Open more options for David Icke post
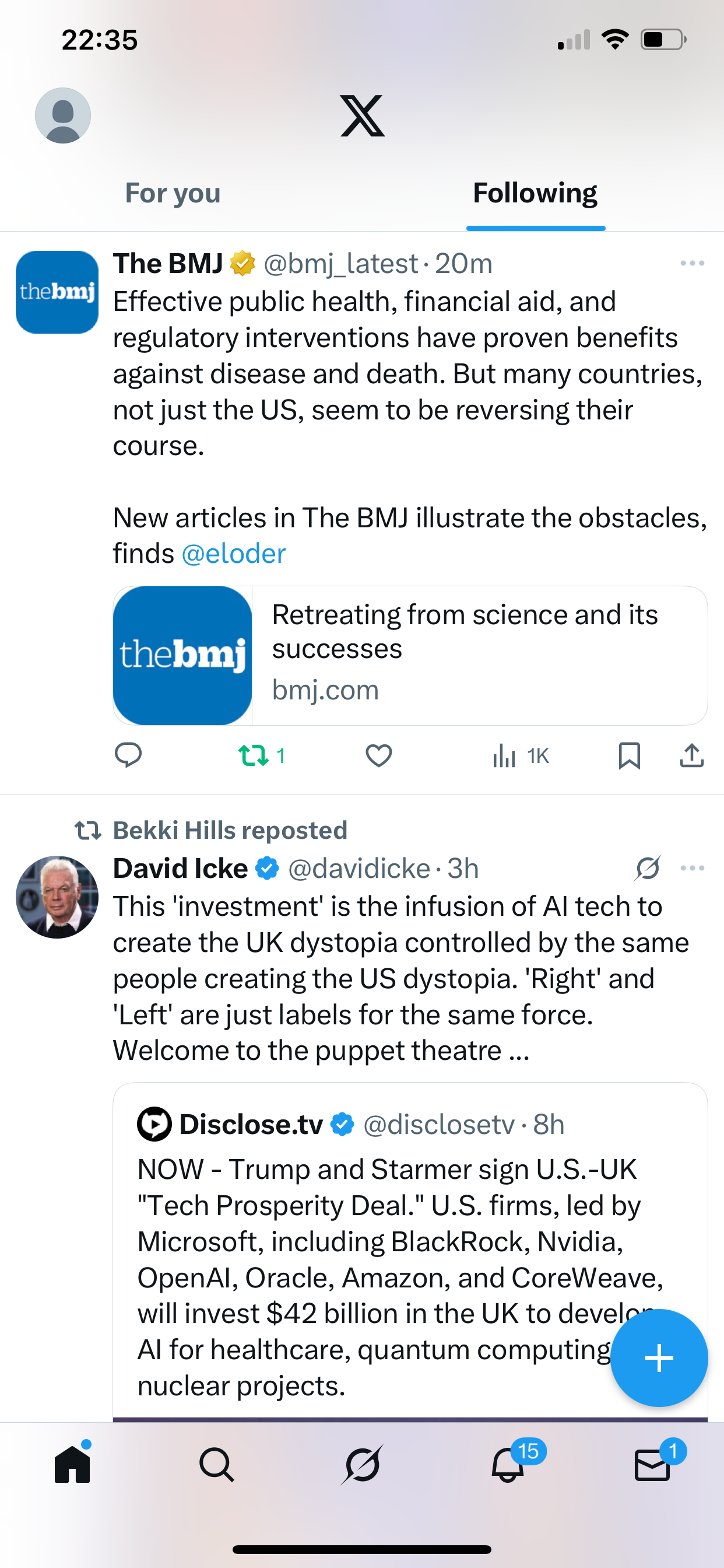The height and width of the screenshot is (1568, 724). coord(693,868)
